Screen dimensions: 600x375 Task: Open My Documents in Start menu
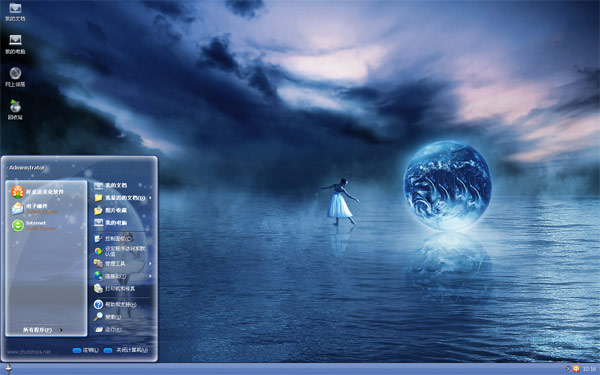[122, 185]
